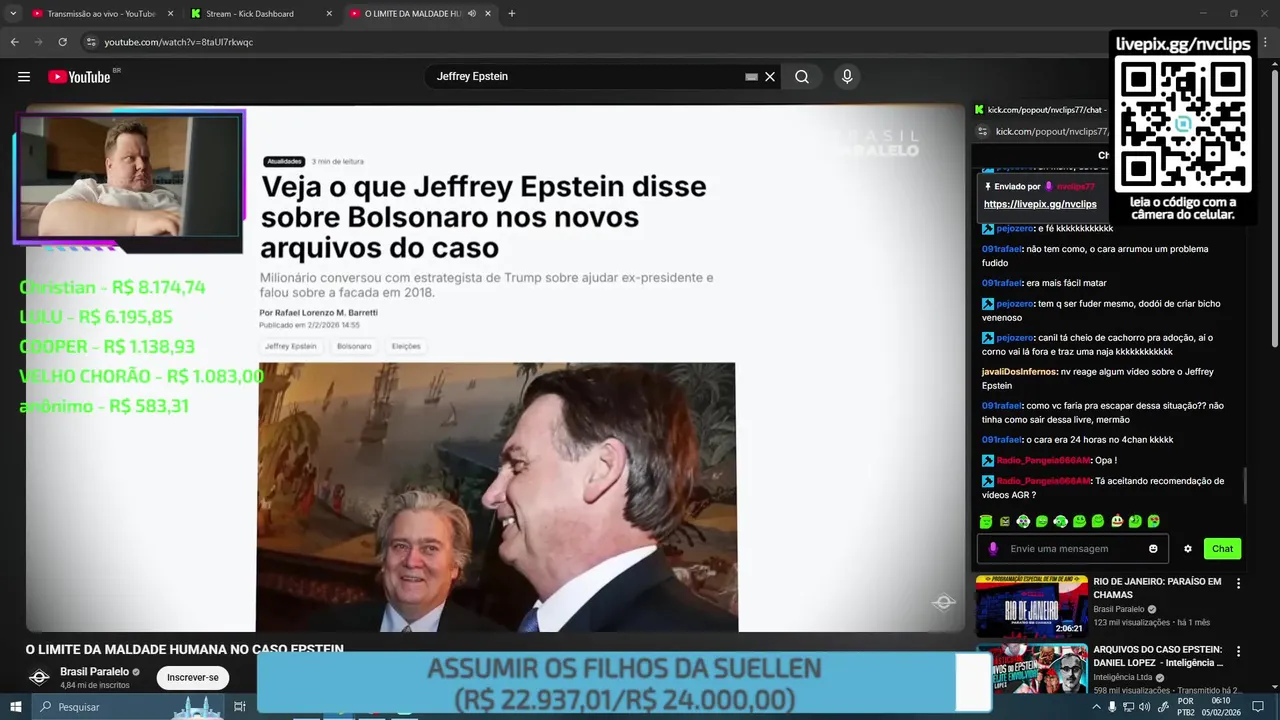
Task: Click the channel watermark on video player
Action: coord(944,602)
